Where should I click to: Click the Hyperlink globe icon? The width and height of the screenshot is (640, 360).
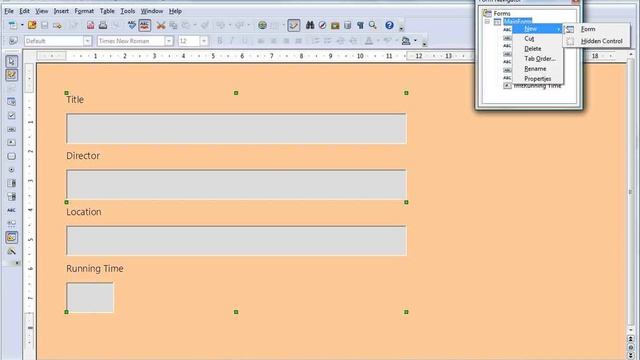(262, 25)
